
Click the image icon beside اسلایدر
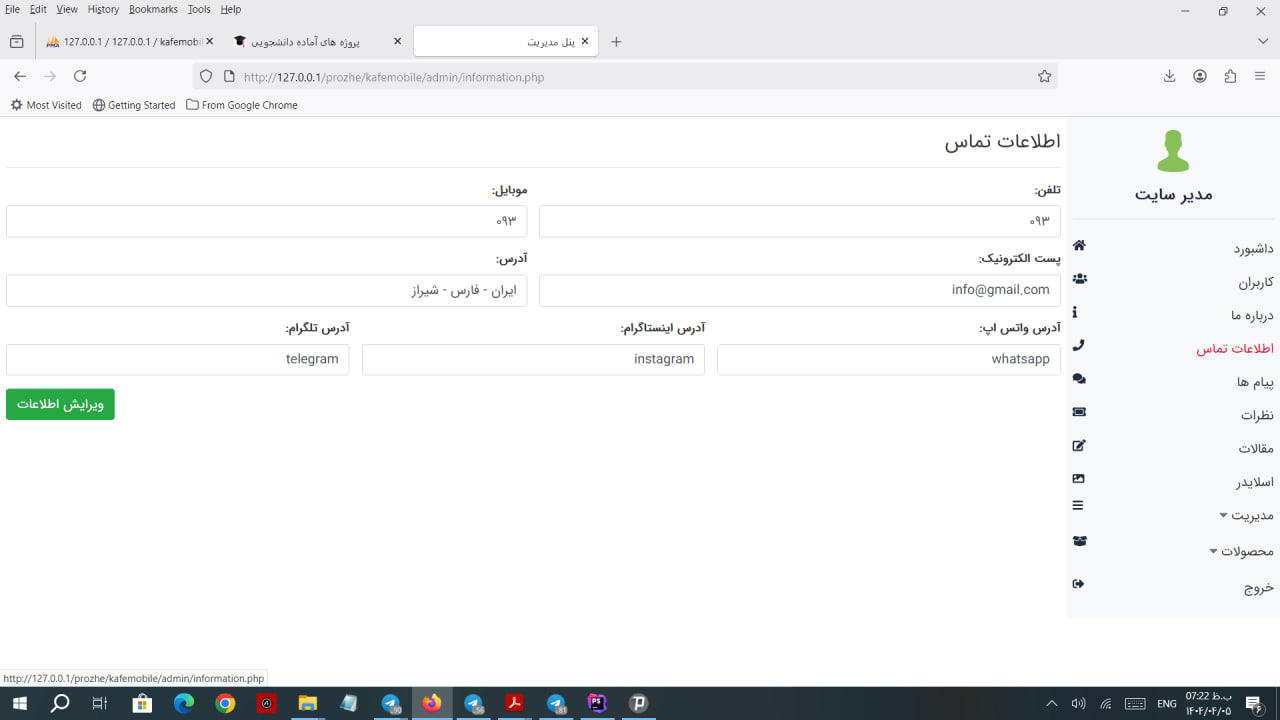[1079, 479]
